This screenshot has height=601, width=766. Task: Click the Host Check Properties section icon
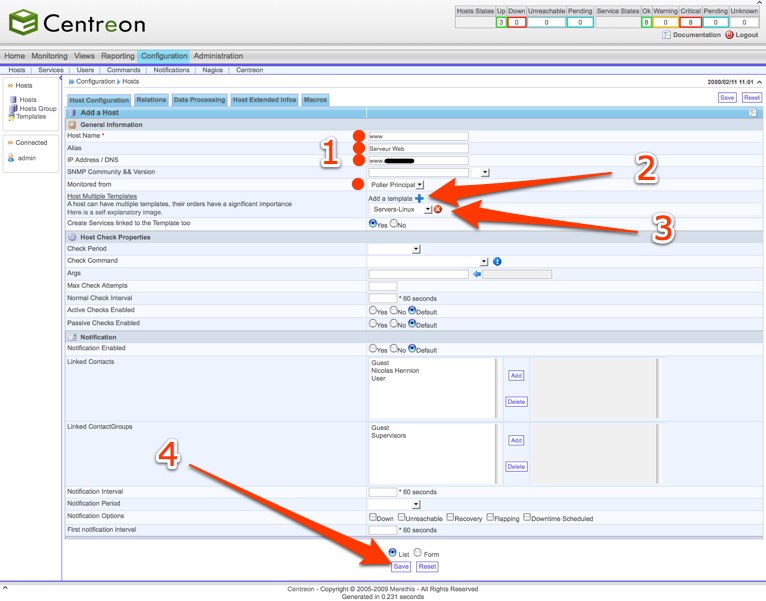tap(72, 237)
